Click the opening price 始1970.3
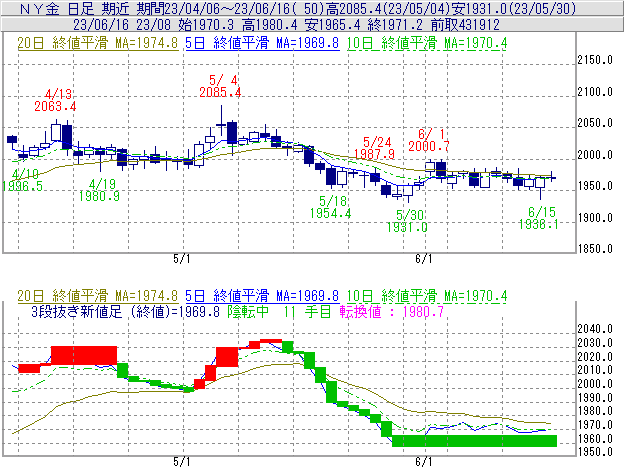The width and height of the screenshot is (624, 475). (x=206, y=25)
